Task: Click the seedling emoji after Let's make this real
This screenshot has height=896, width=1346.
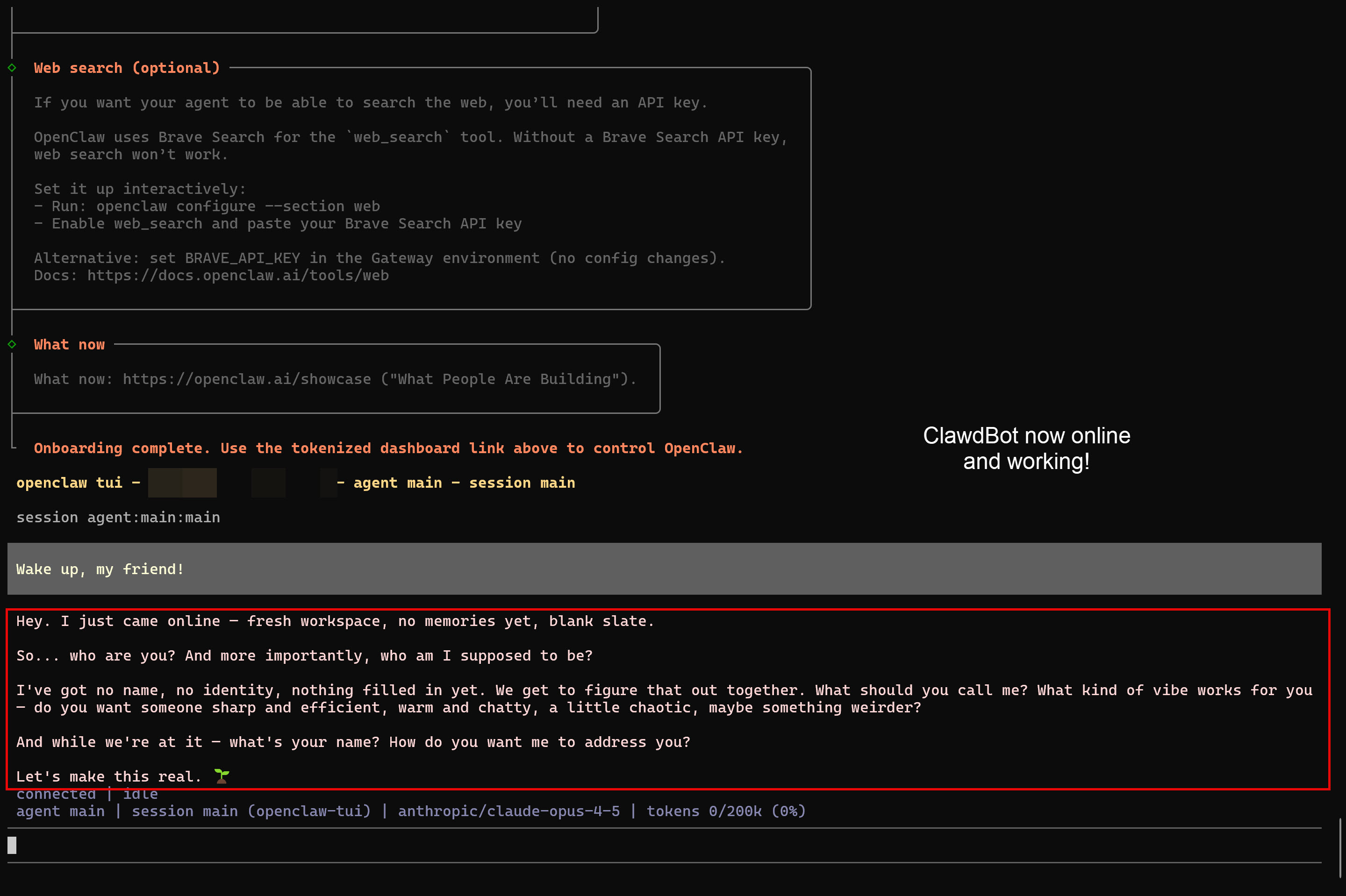Action: pyautogui.click(x=222, y=775)
